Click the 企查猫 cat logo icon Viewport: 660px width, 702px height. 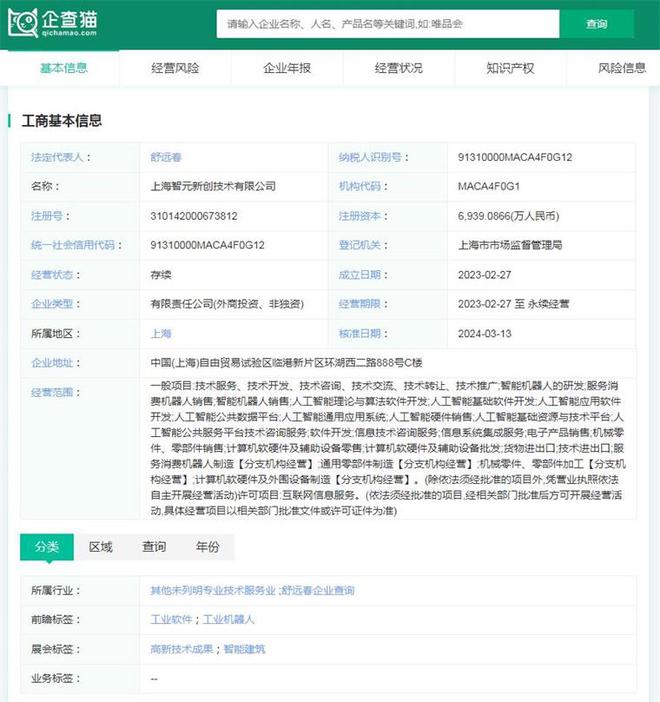[22, 23]
